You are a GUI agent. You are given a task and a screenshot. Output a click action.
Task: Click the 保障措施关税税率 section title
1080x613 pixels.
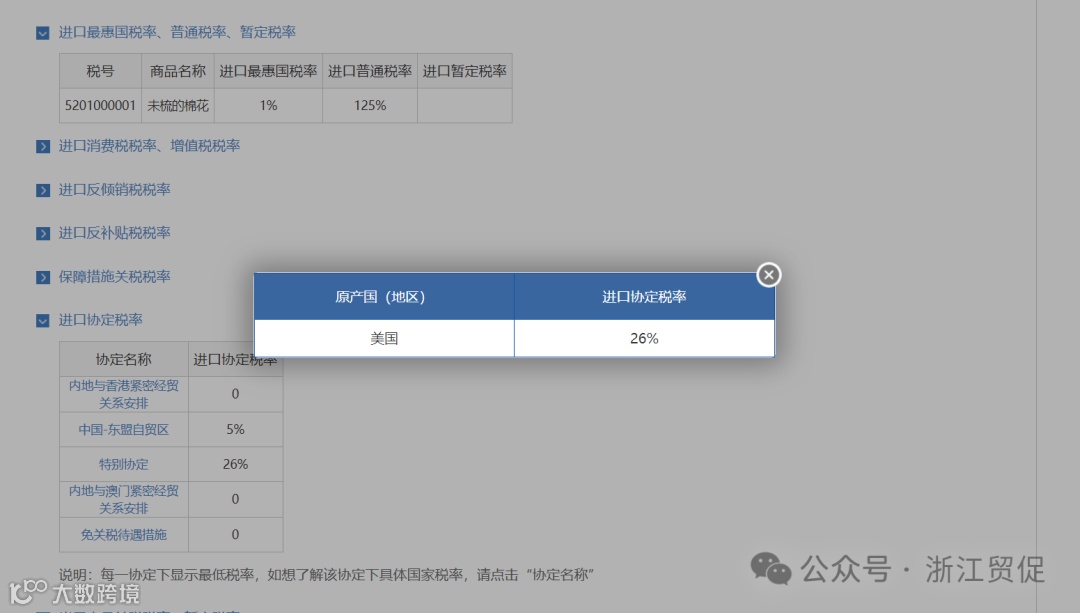coord(114,276)
